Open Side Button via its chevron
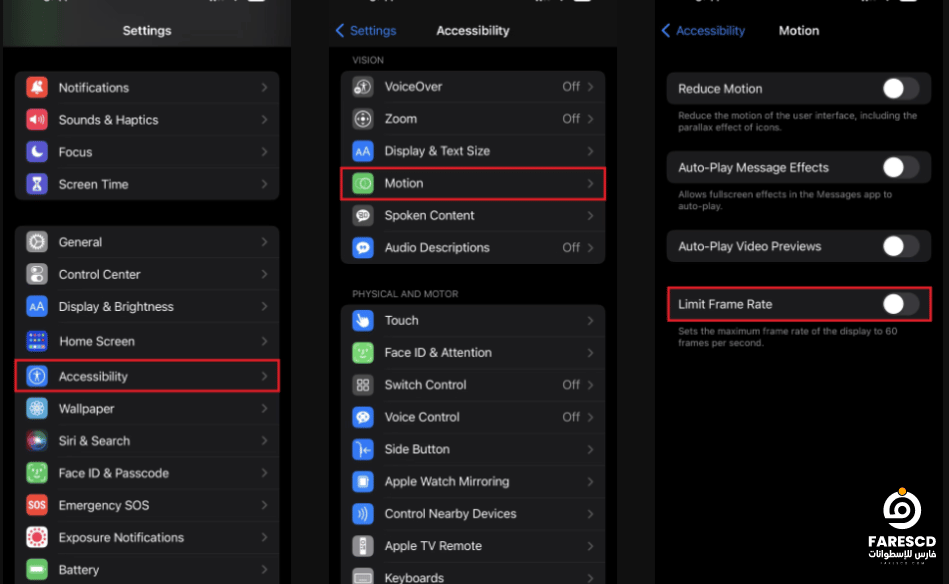Screen dimensions: 949x584 (x=590, y=449)
